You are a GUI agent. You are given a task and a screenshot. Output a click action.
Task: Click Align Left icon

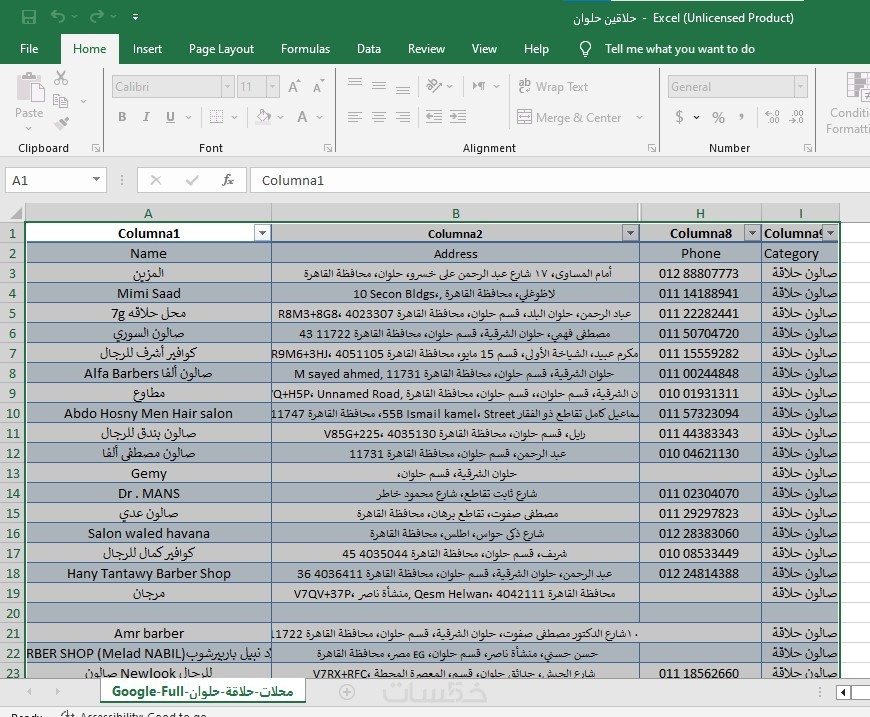(x=355, y=117)
